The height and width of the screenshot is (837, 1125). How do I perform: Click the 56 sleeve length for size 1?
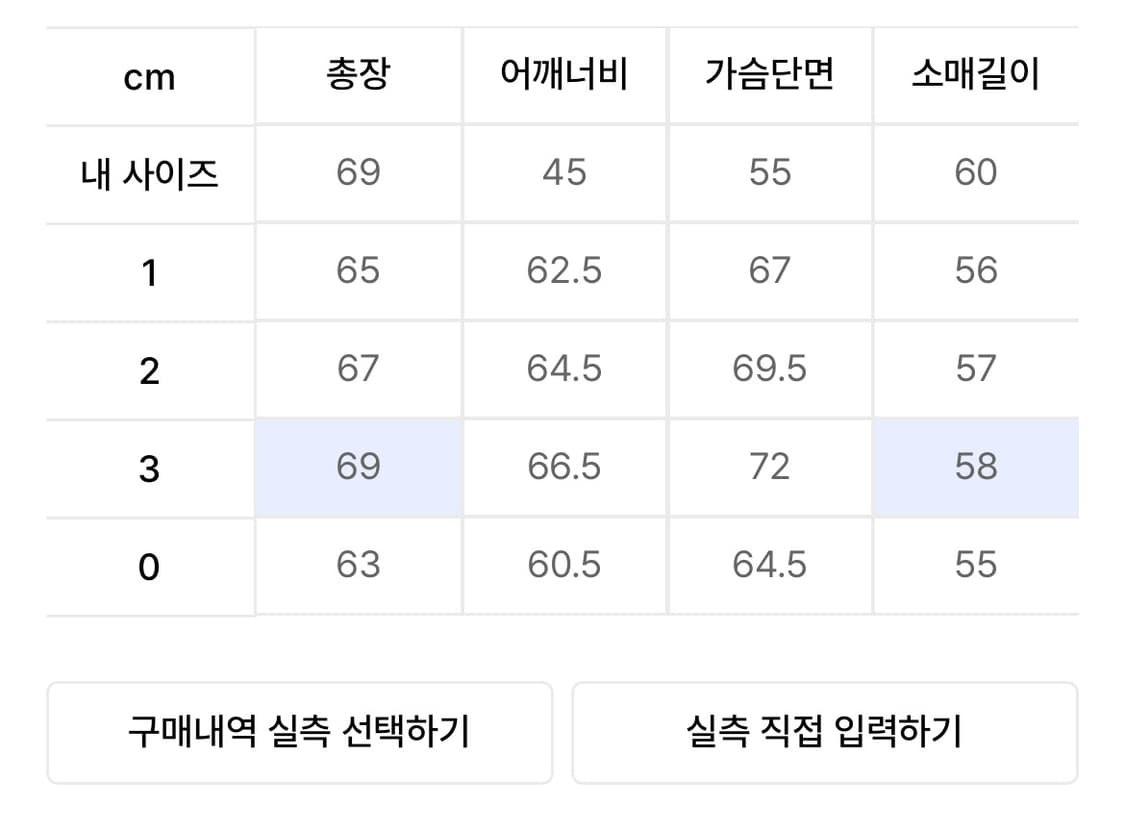[x=976, y=270]
